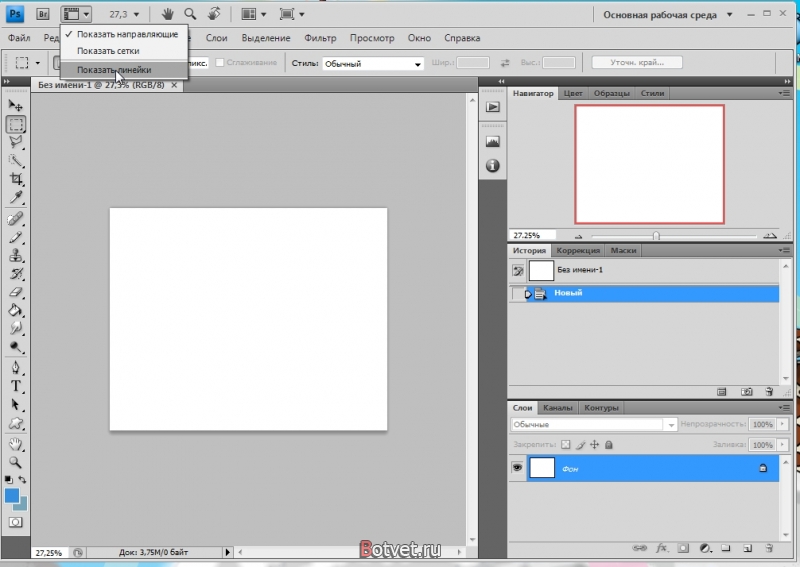Open the layer blend mode Обычные dropdown
Viewport: 800px width, 567px height.
(593, 425)
